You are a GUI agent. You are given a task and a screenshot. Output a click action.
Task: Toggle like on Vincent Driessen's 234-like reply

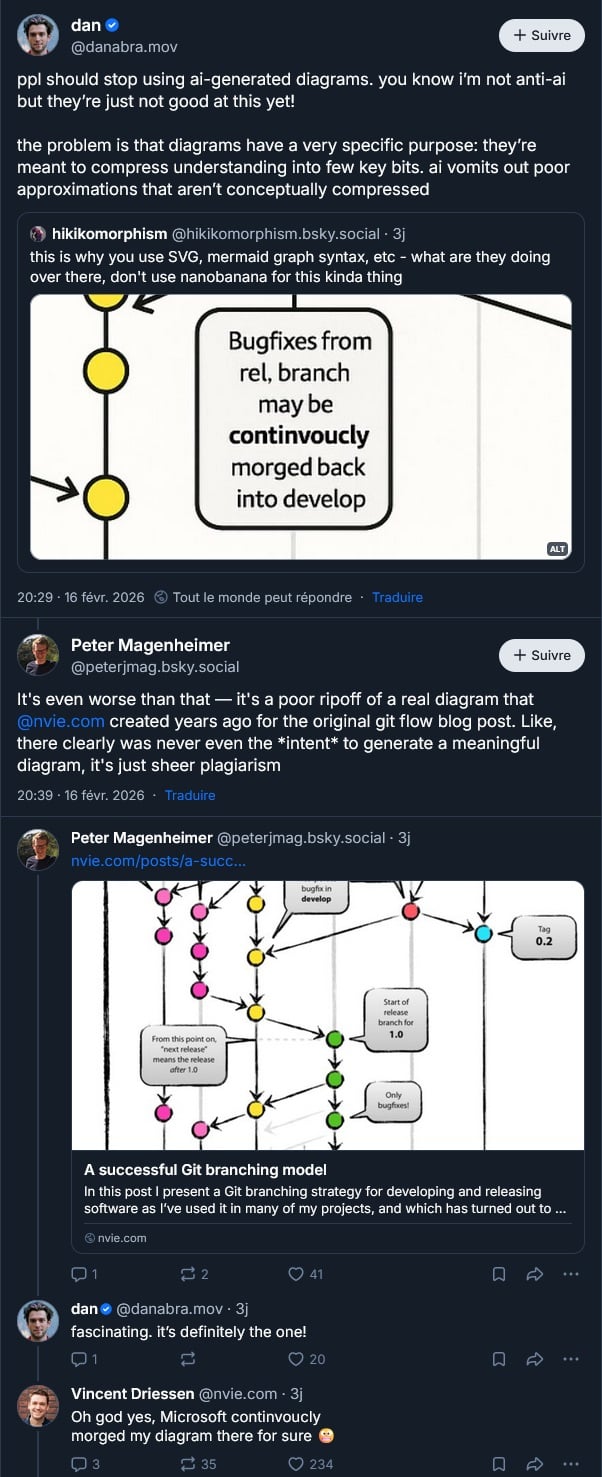(296, 1464)
